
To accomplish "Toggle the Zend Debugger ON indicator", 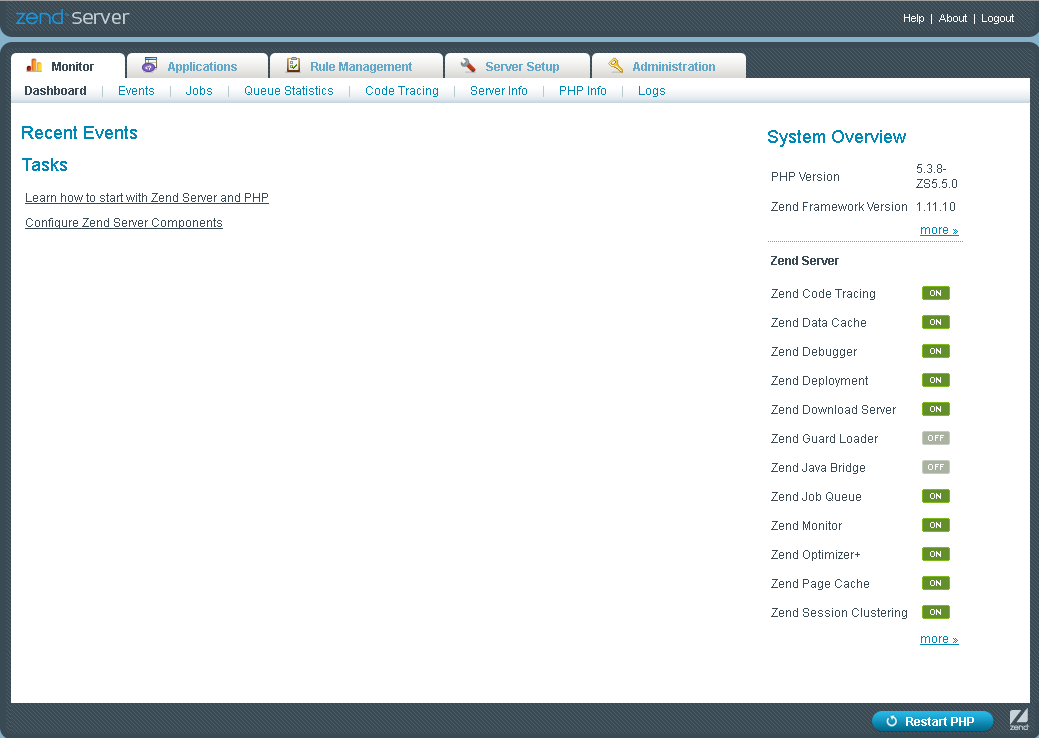I will click(935, 351).
